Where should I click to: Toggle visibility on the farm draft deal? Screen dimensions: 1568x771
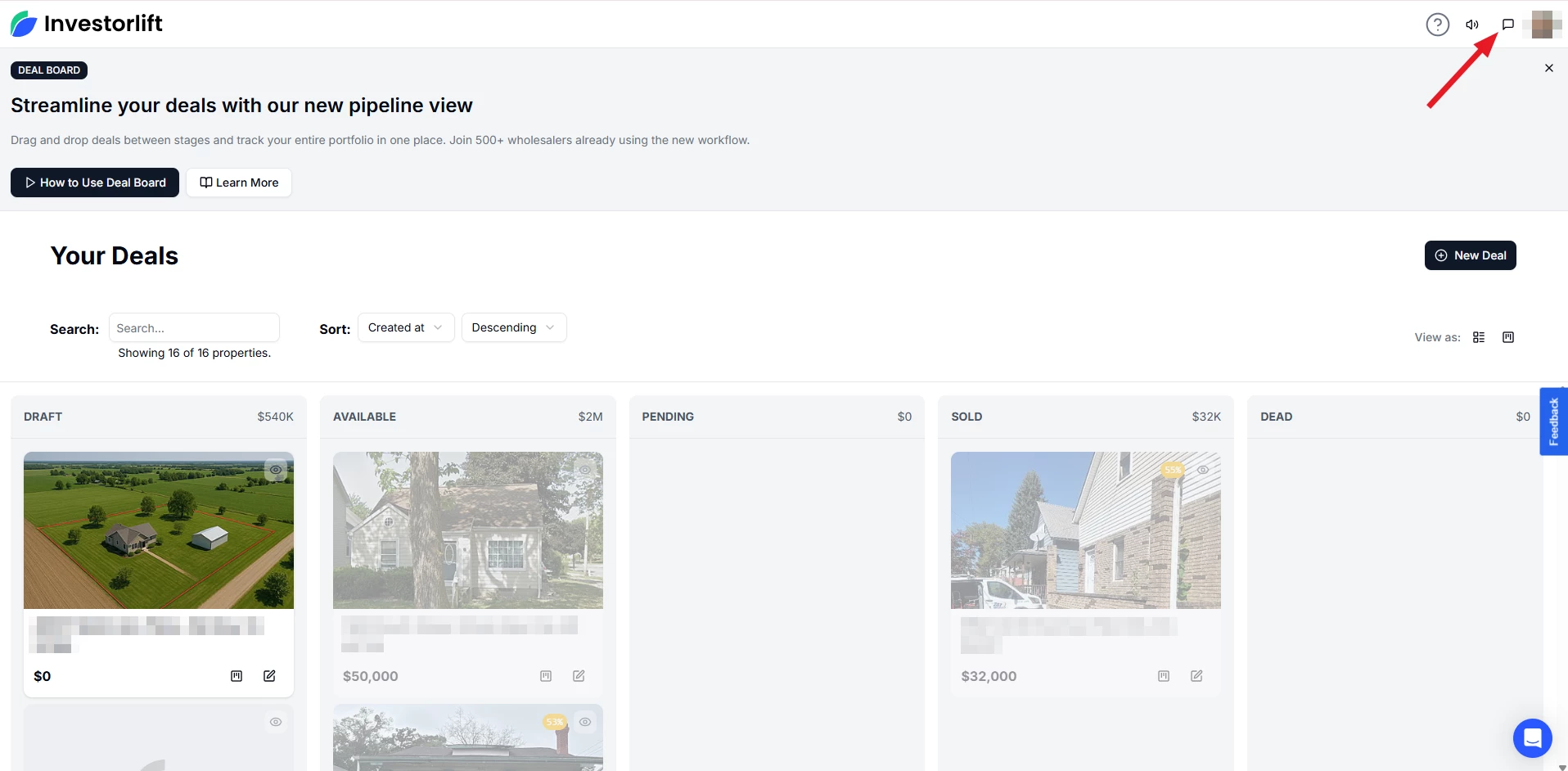tap(276, 470)
